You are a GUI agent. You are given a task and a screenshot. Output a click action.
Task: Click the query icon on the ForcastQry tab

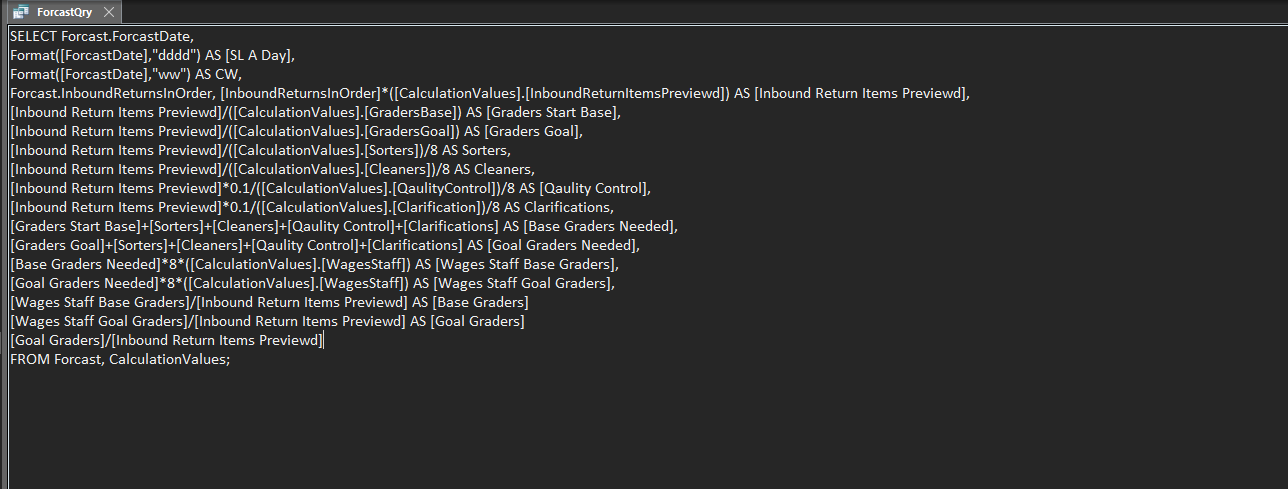[20, 13]
